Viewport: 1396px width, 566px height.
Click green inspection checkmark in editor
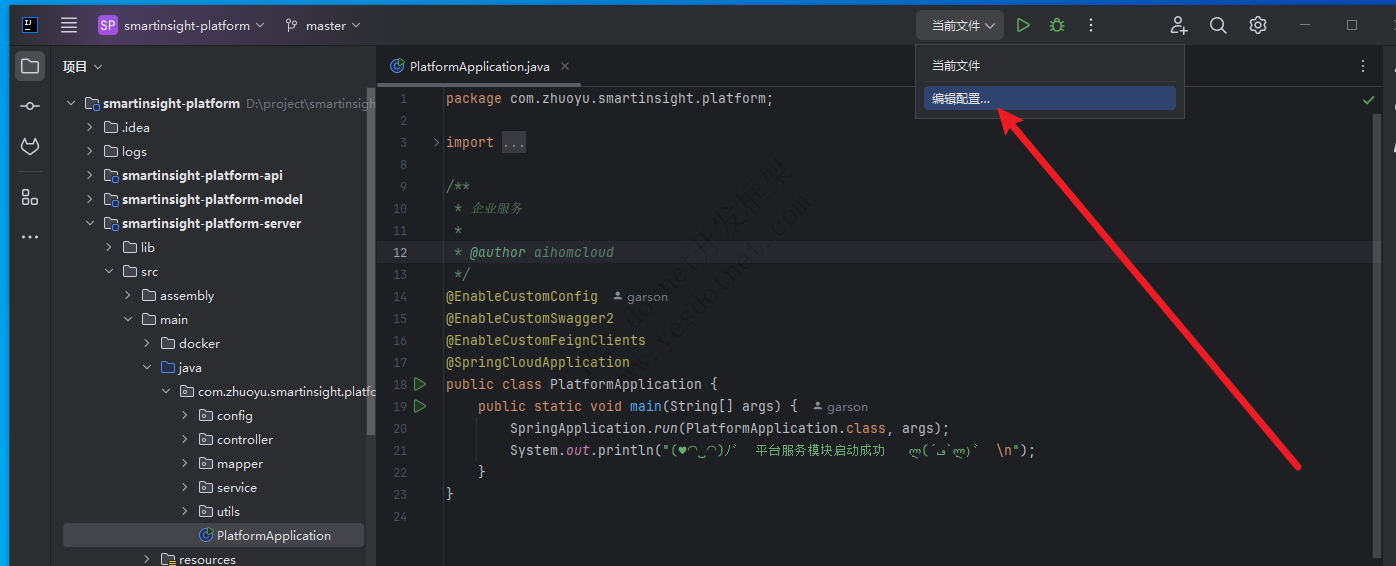click(1368, 99)
